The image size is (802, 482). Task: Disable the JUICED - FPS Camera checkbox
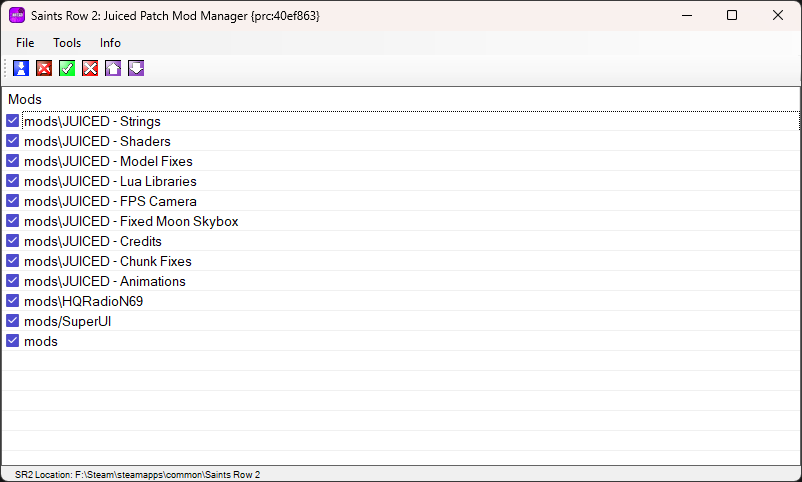pyautogui.click(x=13, y=201)
